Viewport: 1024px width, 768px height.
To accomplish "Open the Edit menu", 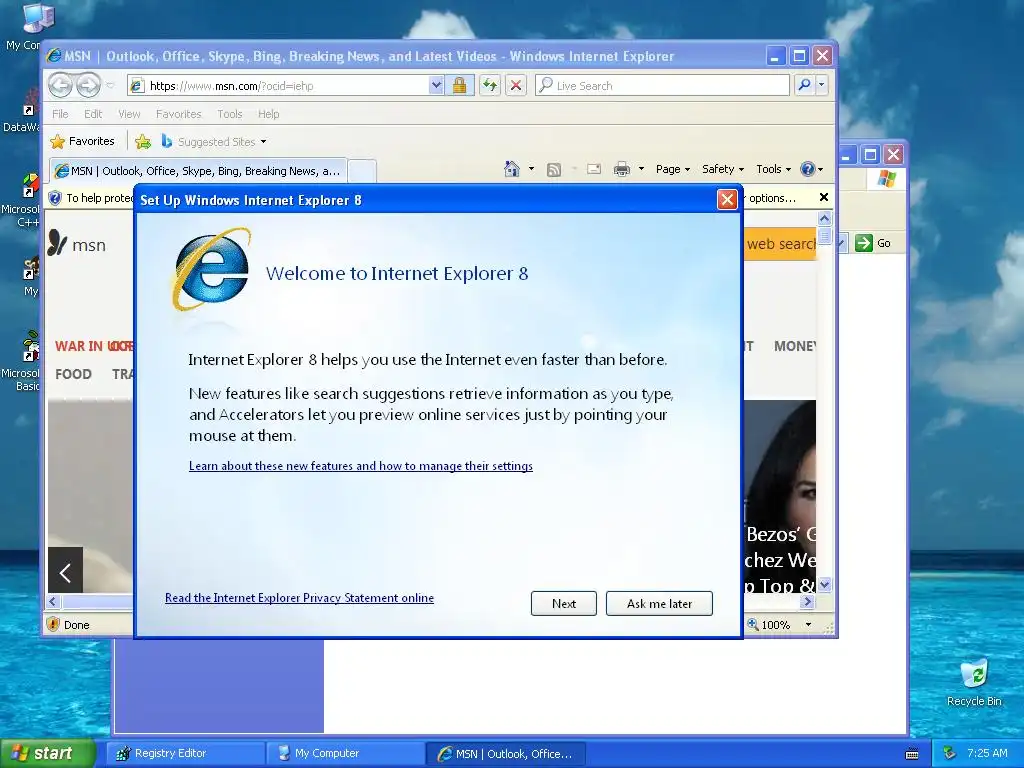I will (x=93, y=114).
